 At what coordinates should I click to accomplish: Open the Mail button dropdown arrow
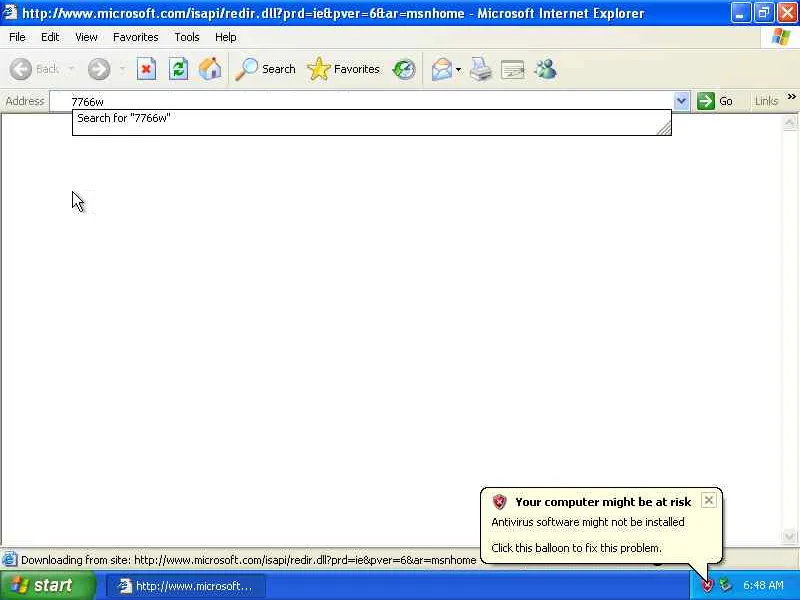click(458, 69)
